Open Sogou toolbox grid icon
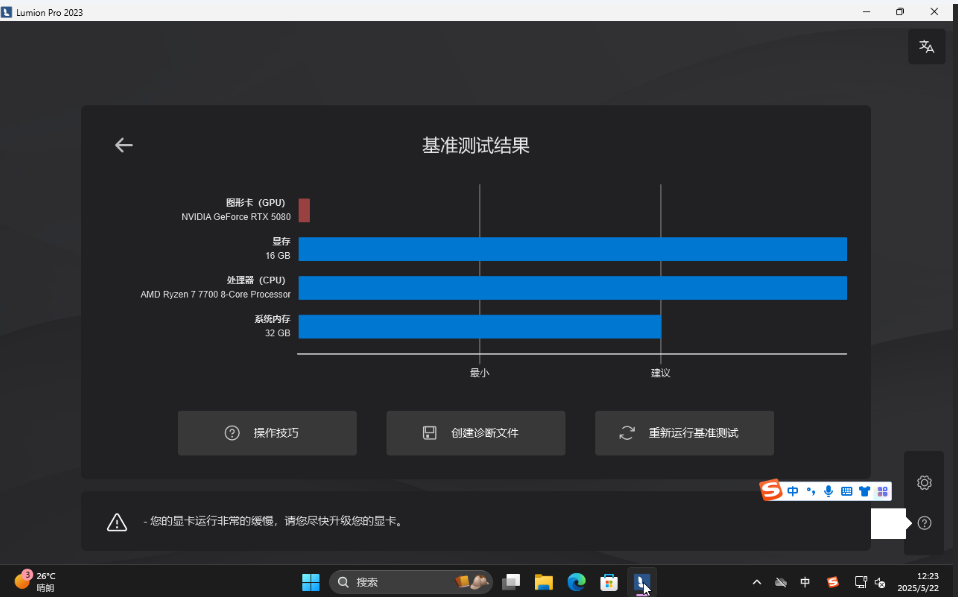 (882, 491)
